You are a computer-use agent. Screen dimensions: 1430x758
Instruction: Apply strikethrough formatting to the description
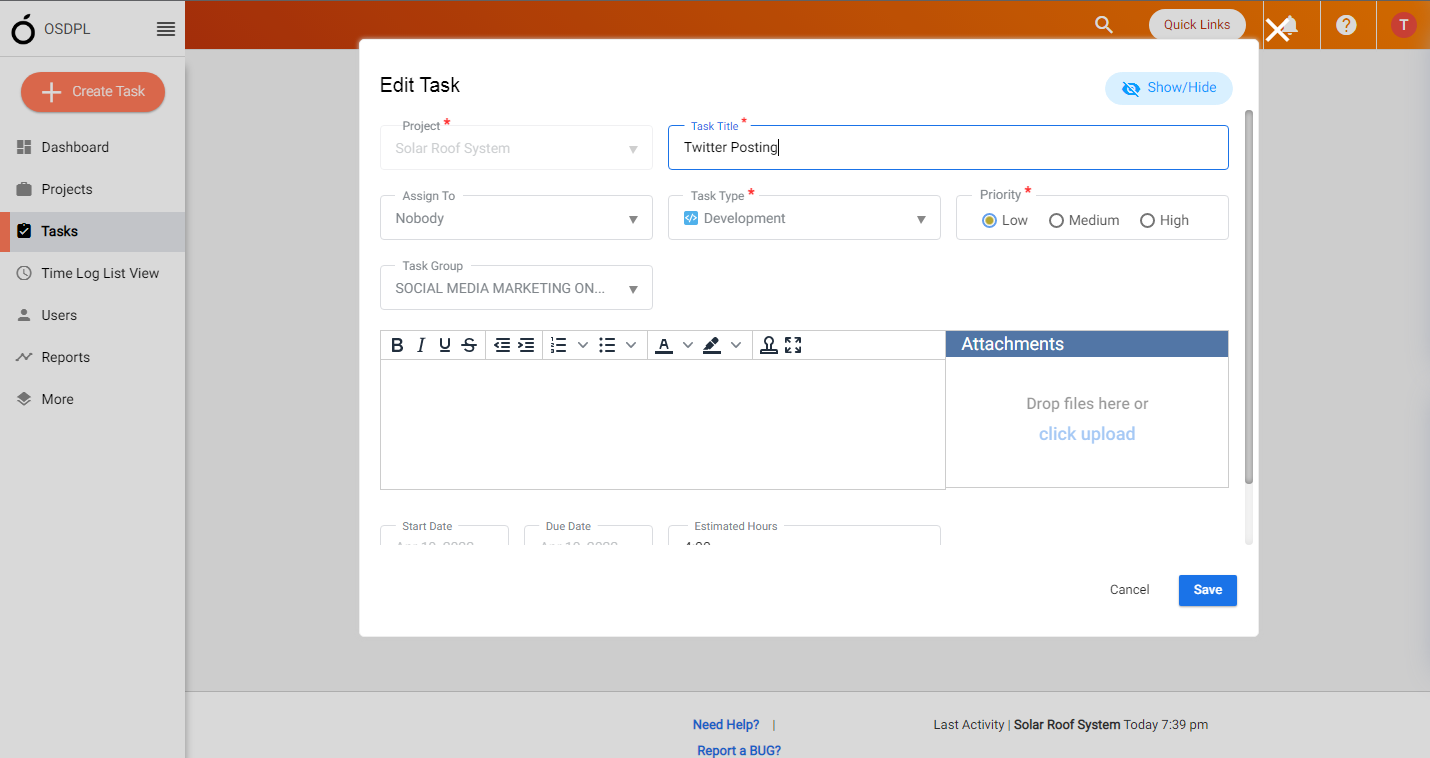click(x=469, y=344)
